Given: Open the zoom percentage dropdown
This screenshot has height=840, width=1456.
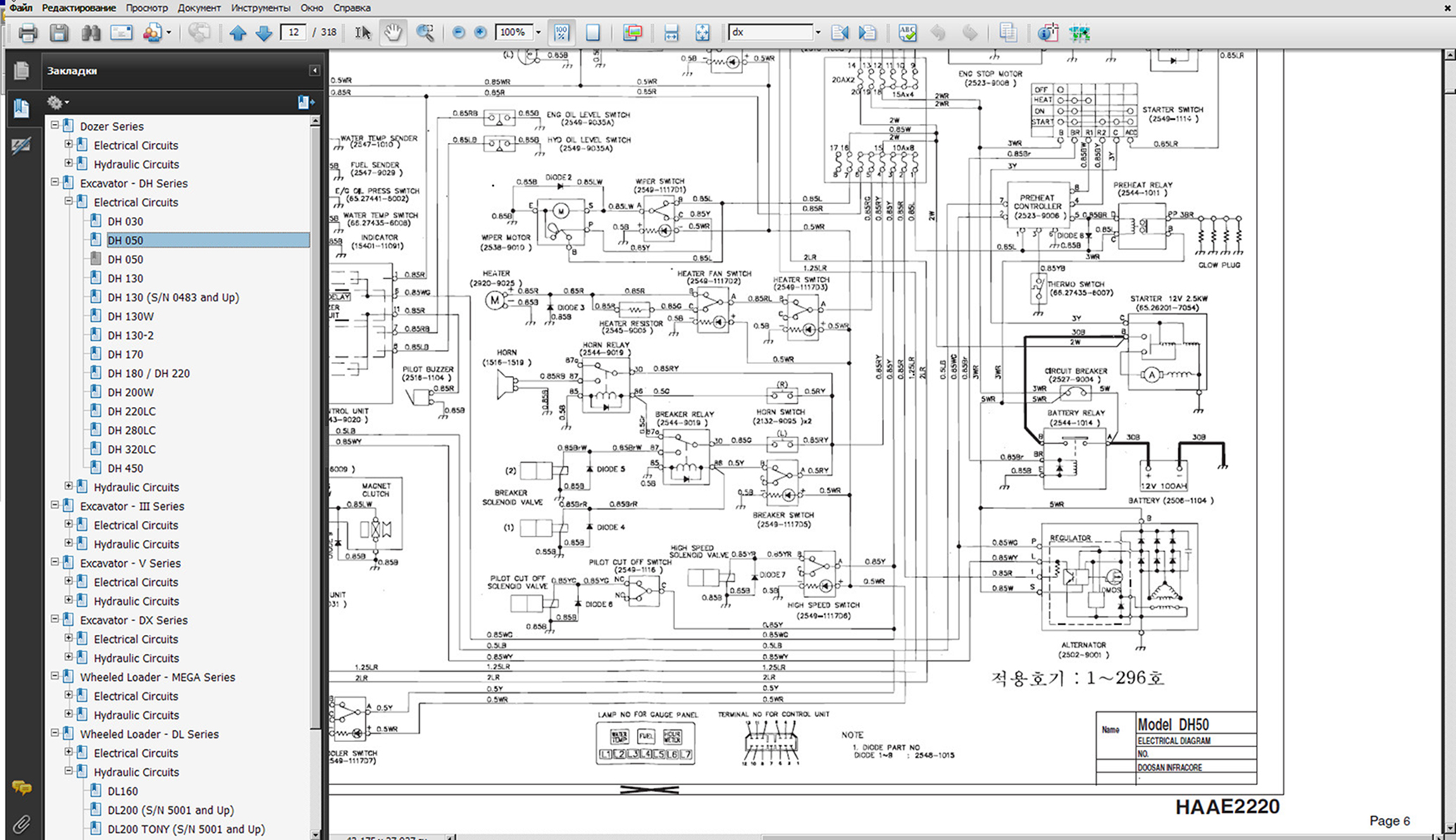Looking at the screenshot, I should pos(538,32).
